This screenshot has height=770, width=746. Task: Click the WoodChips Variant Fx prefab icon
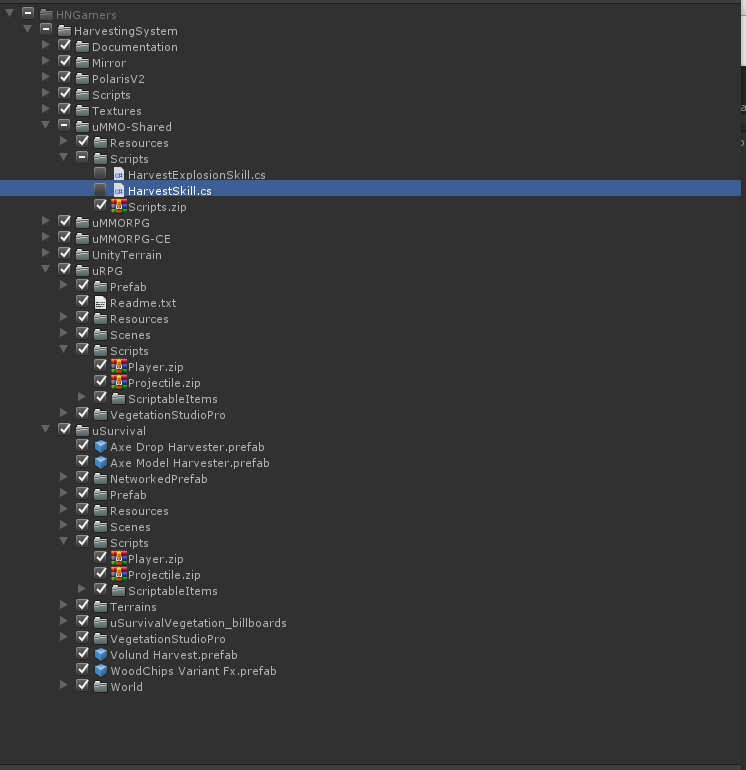click(100, 671)
